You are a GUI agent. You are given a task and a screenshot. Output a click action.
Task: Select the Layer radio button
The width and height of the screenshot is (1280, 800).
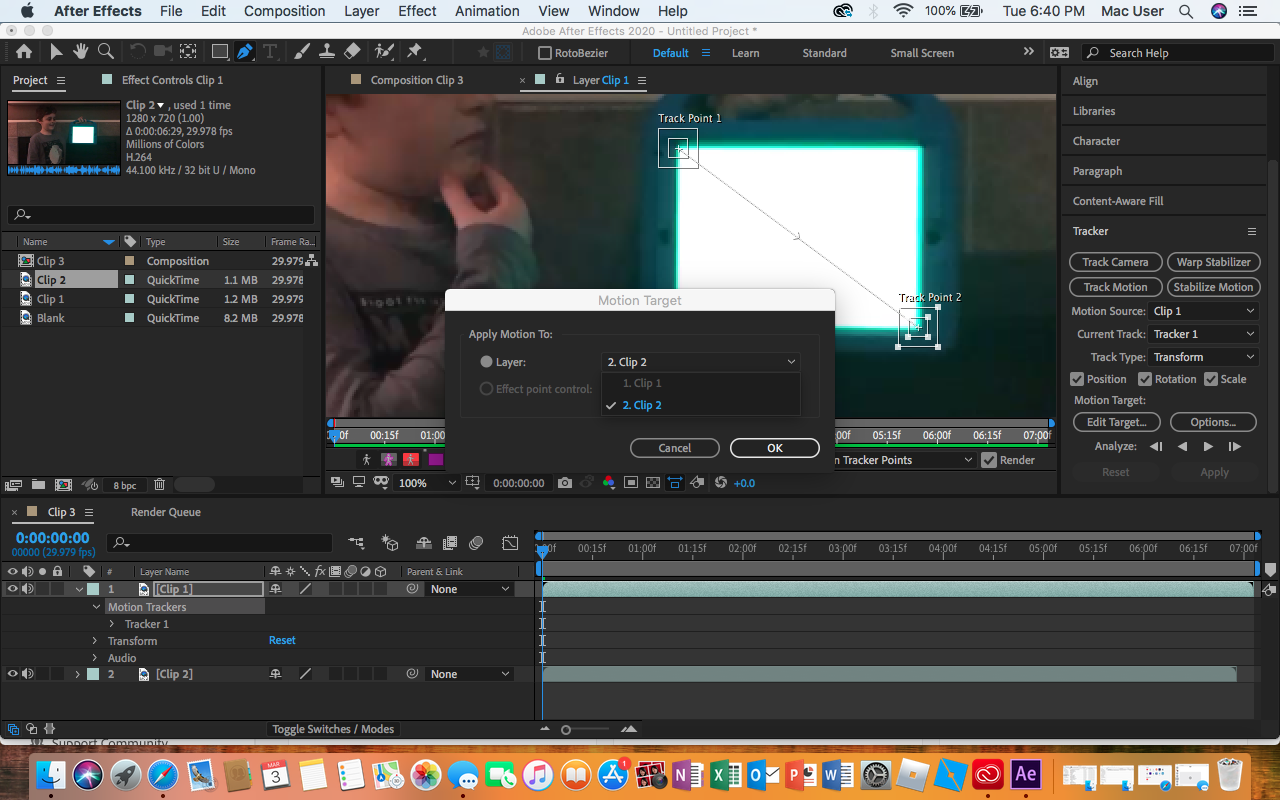[x=487, y=362]
